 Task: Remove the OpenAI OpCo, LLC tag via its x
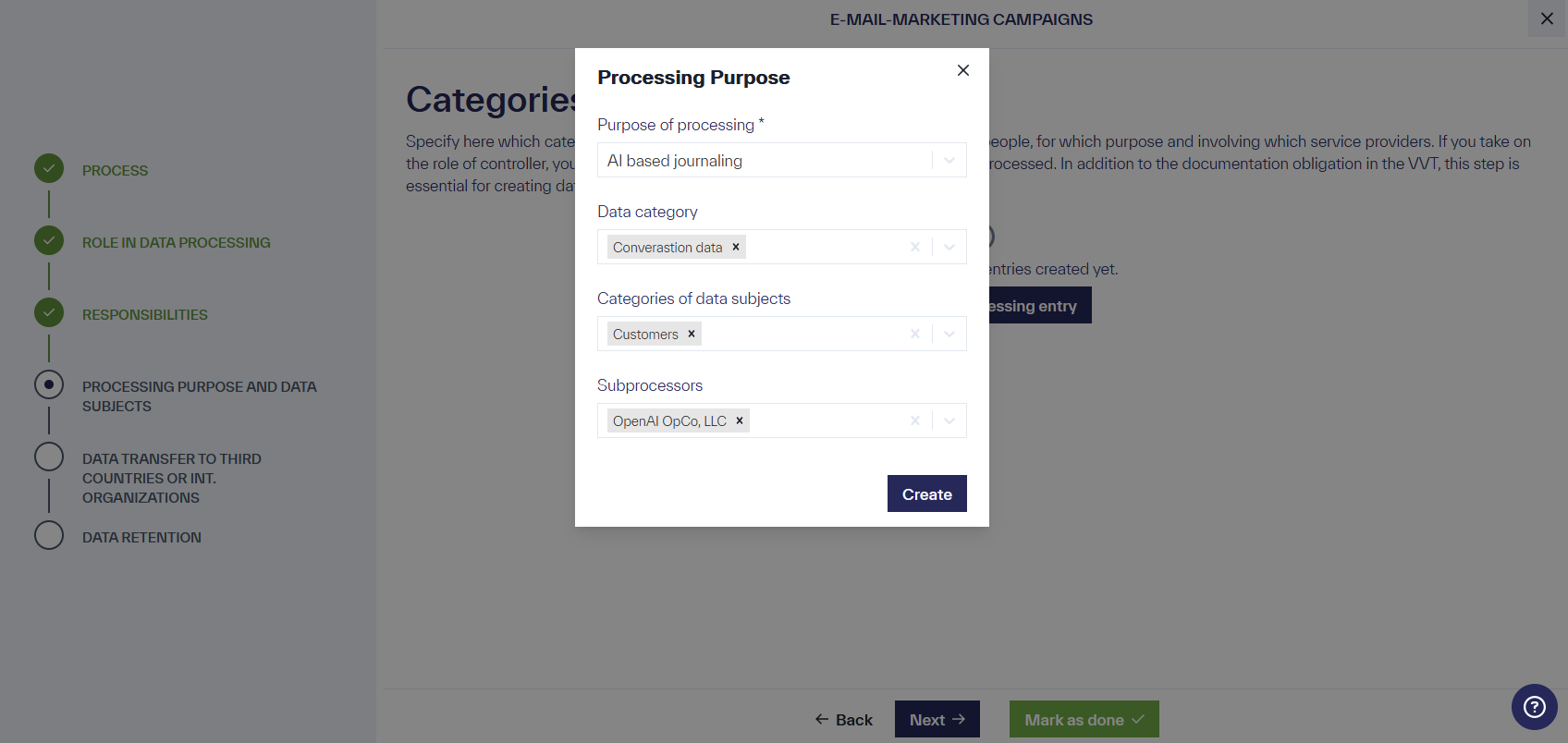click(739, 420)
